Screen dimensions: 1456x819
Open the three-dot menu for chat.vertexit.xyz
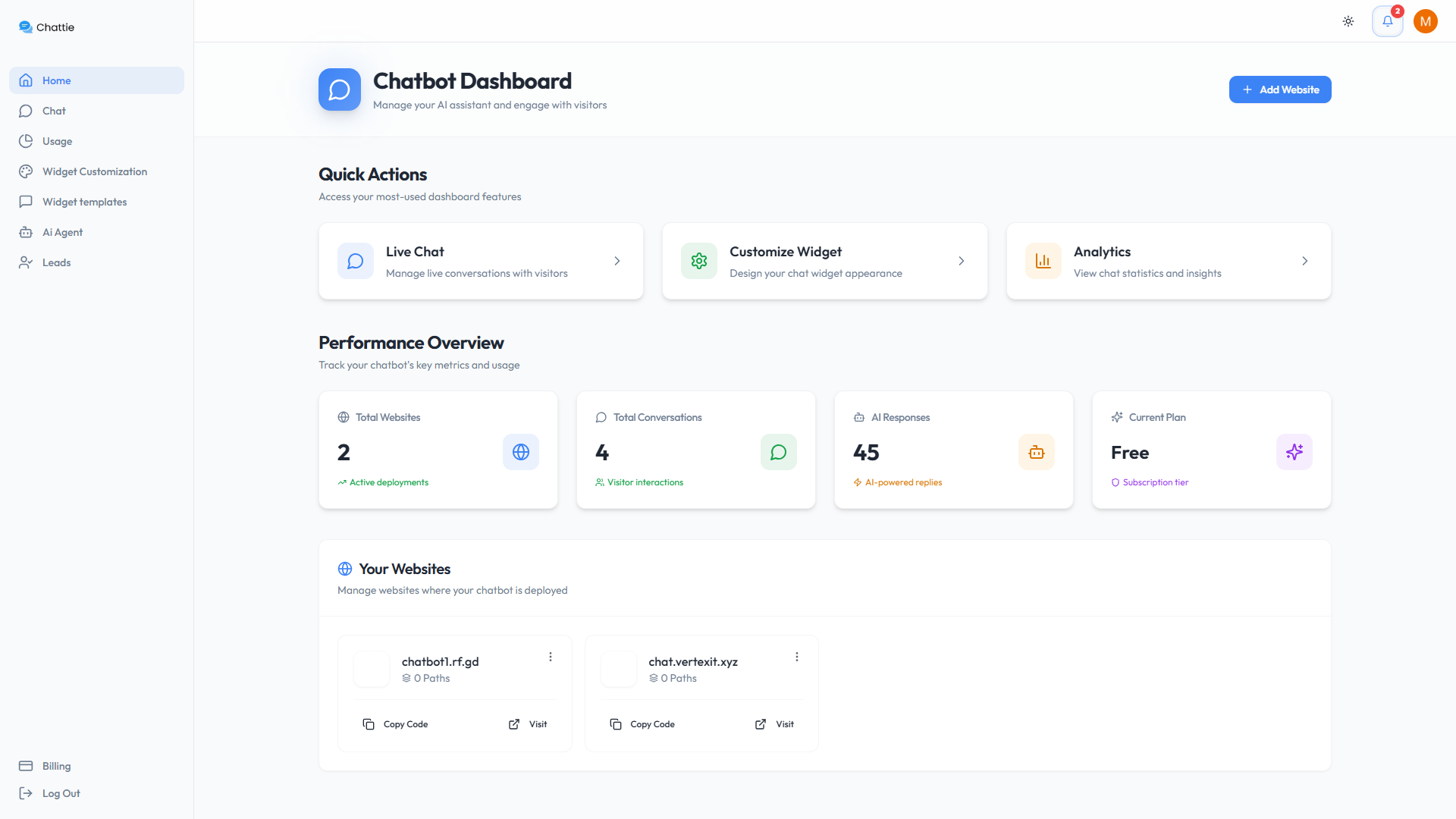[797, 657]
